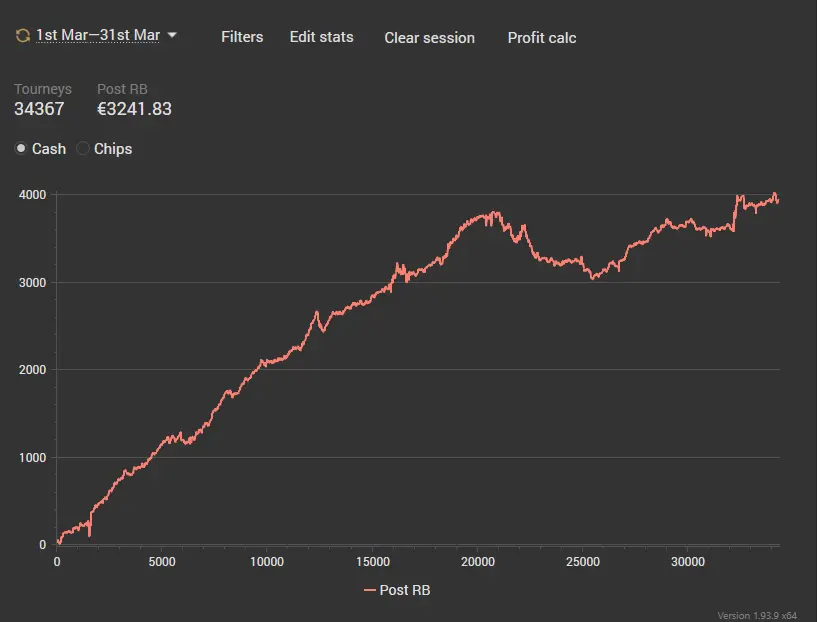The width and height of the screenshot is (817, 622).
Task: Click the version number text
Action: click(x=757, y=615)
